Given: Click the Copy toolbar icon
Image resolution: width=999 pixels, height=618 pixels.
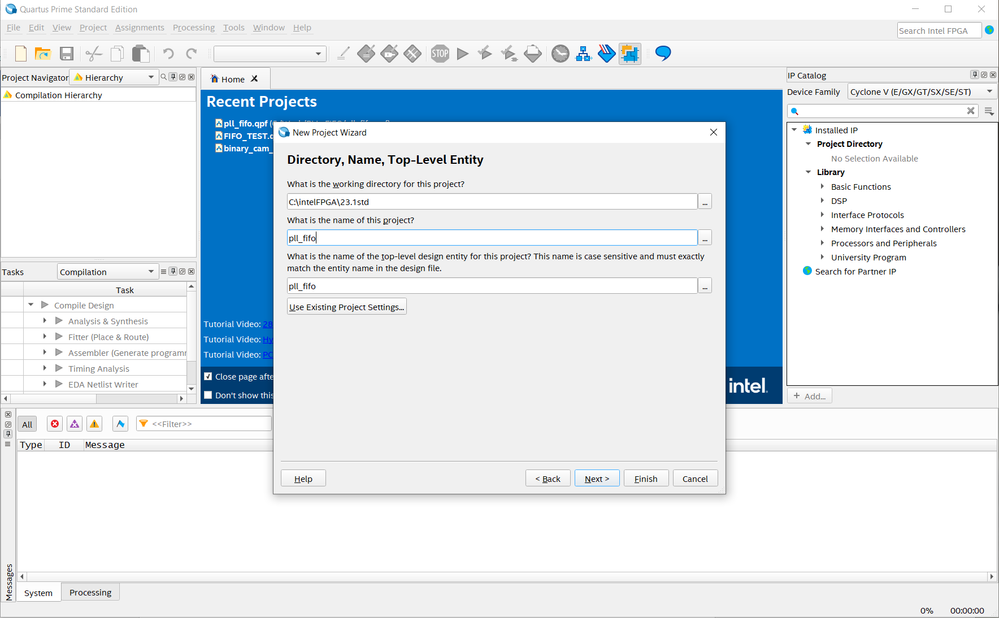Looking at the screenshot, I should pos(117,54).
